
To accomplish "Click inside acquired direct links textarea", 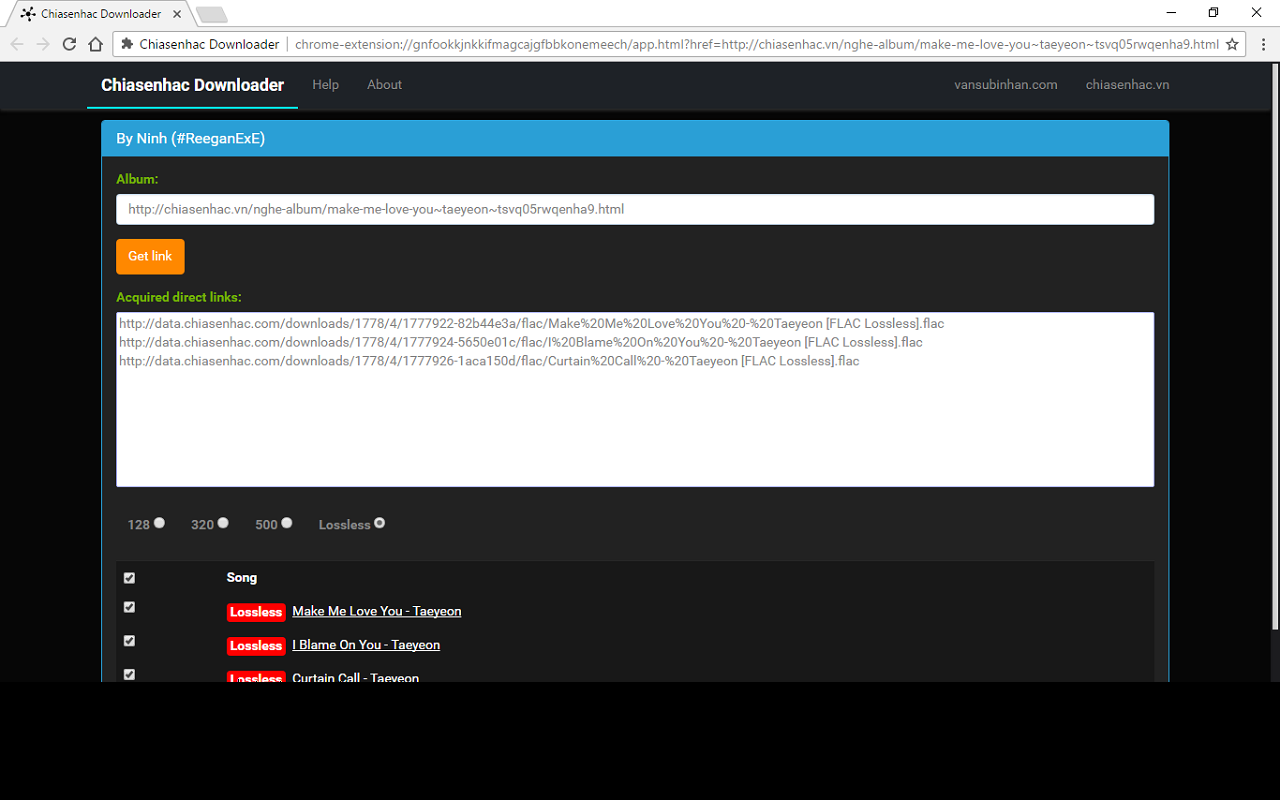I will [x=635, y=400].
